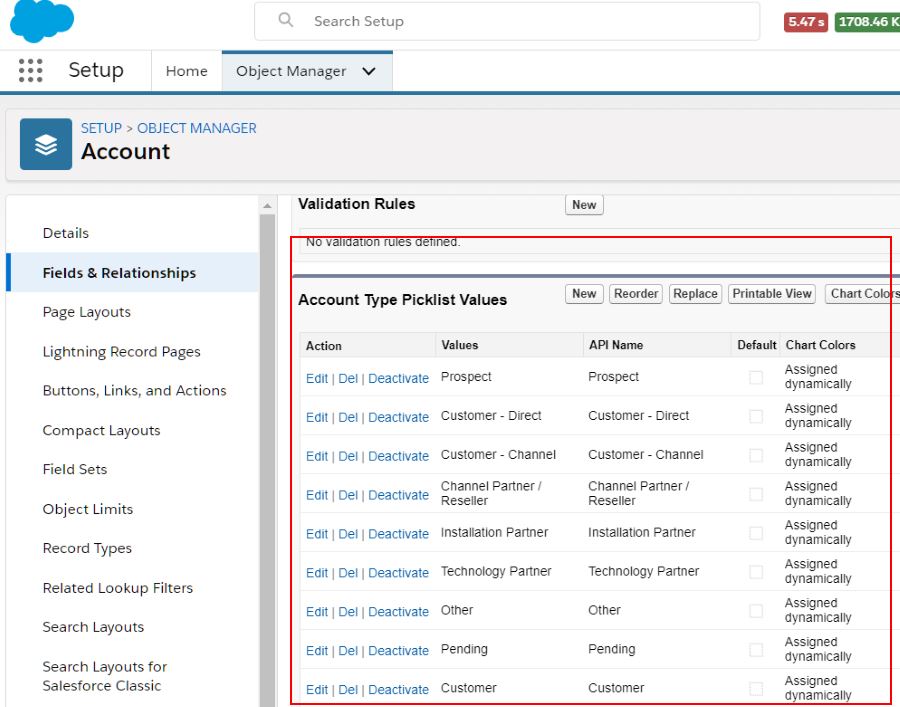
Task: Click the sidebar scrollbar up arrow
Action: coord(267,206)
